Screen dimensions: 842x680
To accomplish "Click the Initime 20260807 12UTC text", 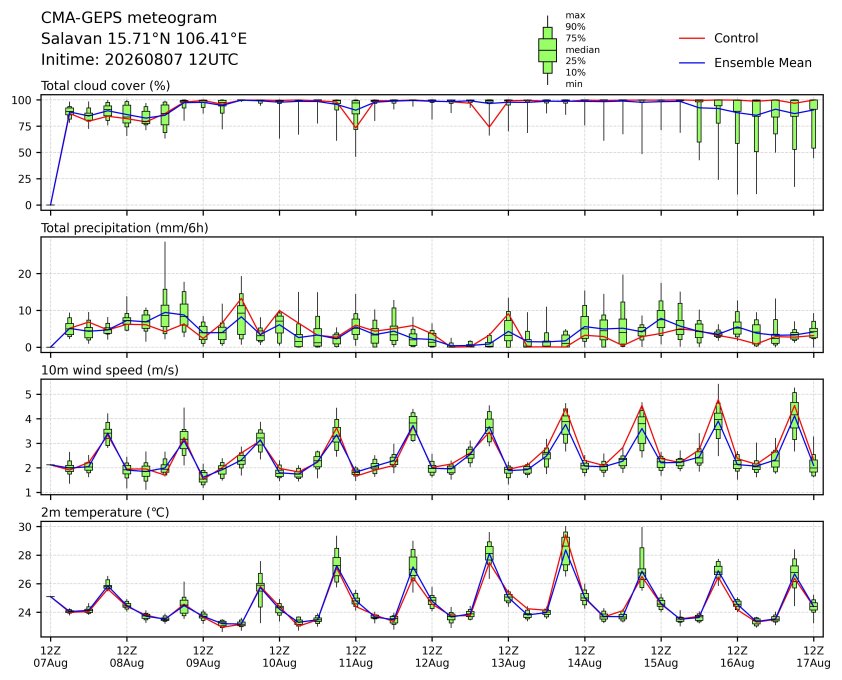I will tap(140, 60).
